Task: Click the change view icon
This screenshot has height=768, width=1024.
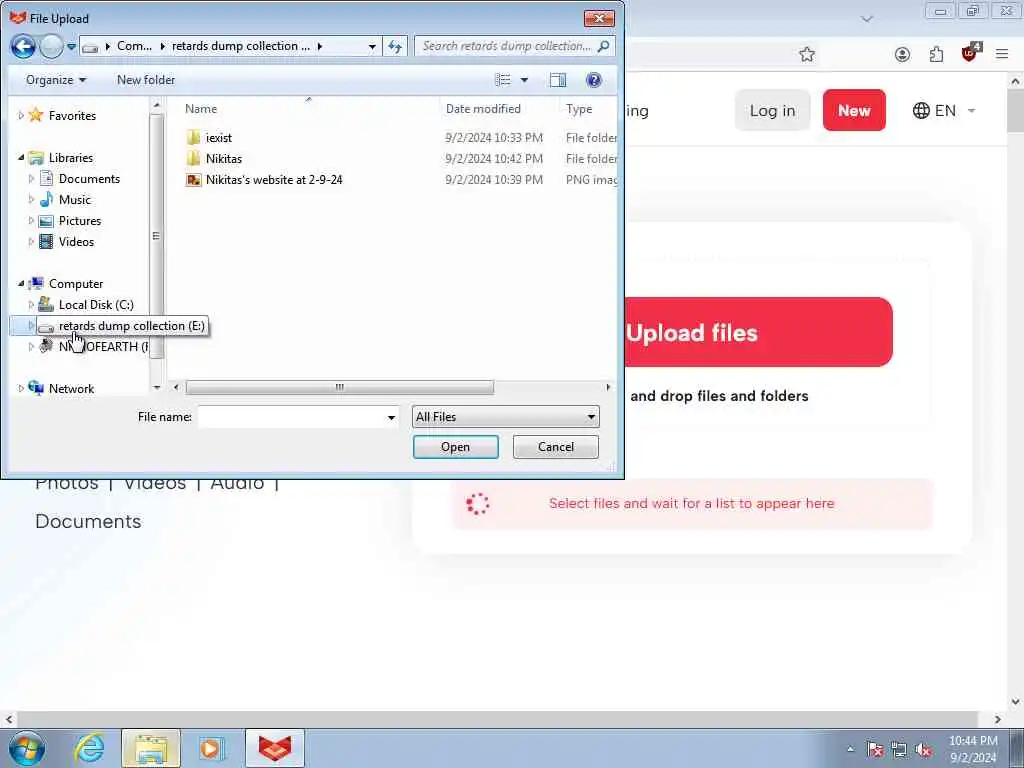Action: click(503, 80)
